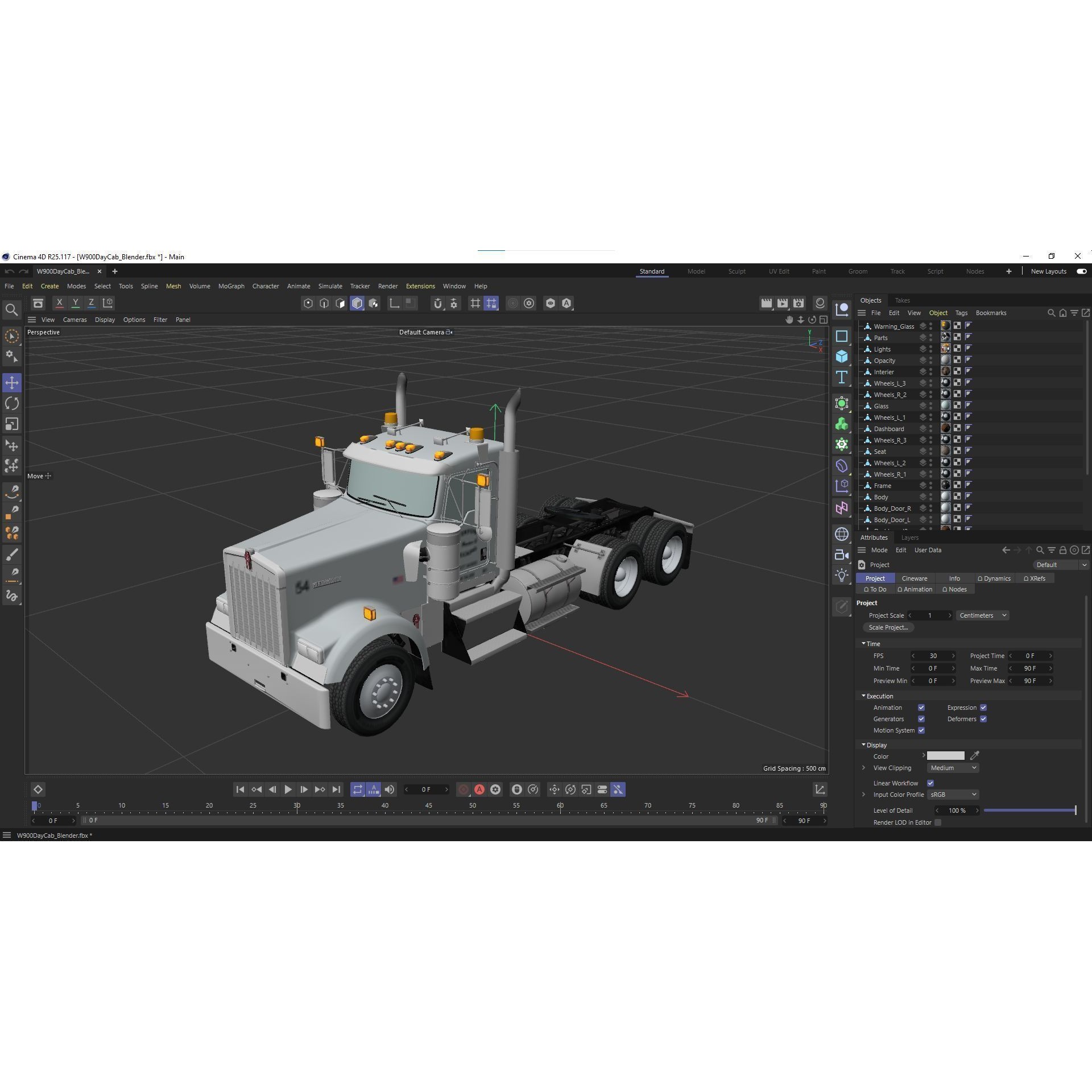This screenshot has height=1092, width=1092.
Task: Select the Rotate tool
Action: [12, 403]
